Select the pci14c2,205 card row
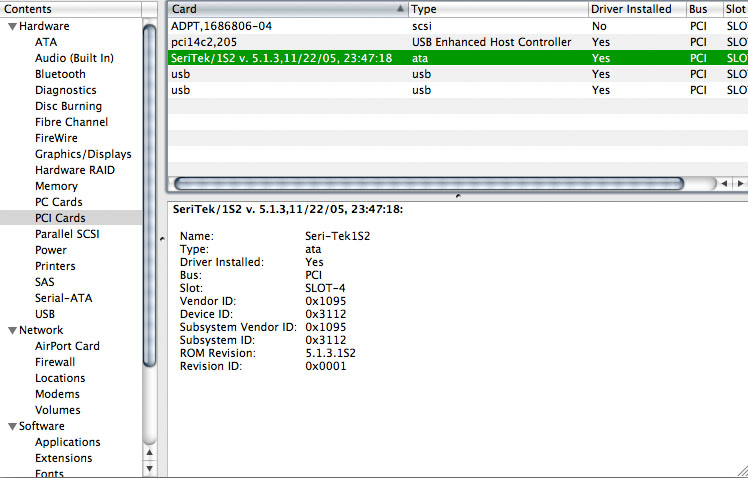The height and width of the screenshot is (478, 748). 458,42
